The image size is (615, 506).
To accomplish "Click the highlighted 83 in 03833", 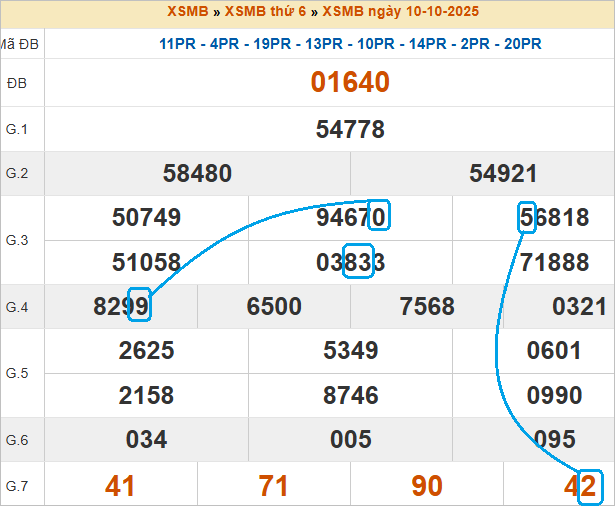I will point(358,262).
